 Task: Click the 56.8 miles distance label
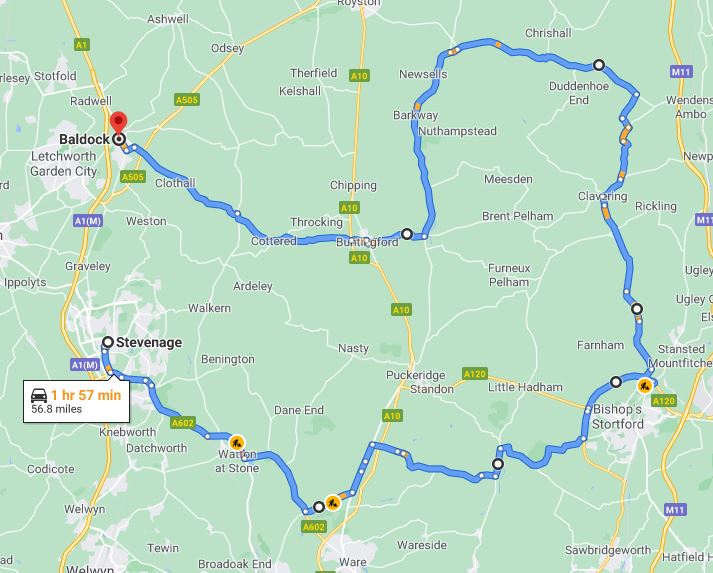pyautogui.click(x=56, y=409)
